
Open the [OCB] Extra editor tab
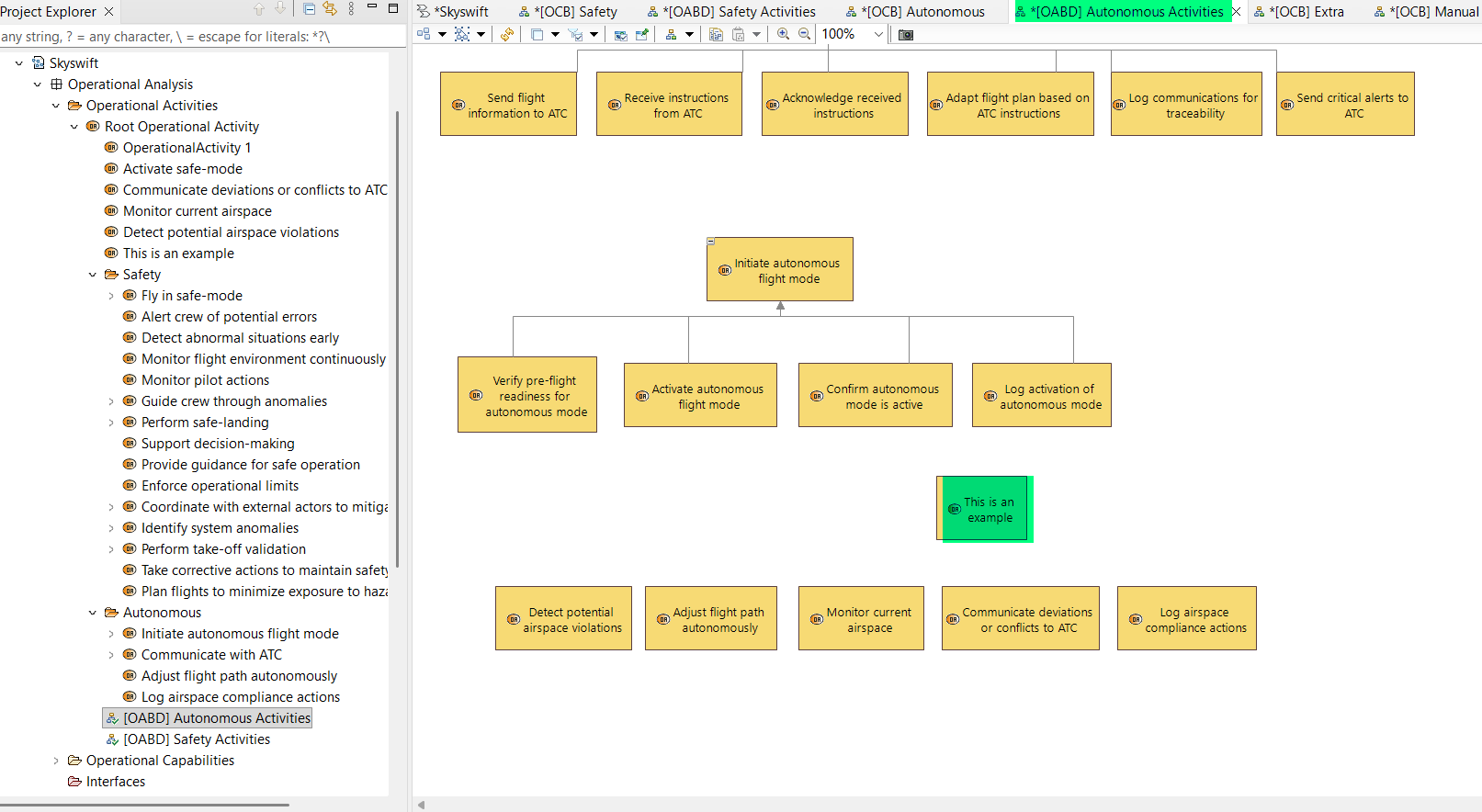click(1306, 12)
